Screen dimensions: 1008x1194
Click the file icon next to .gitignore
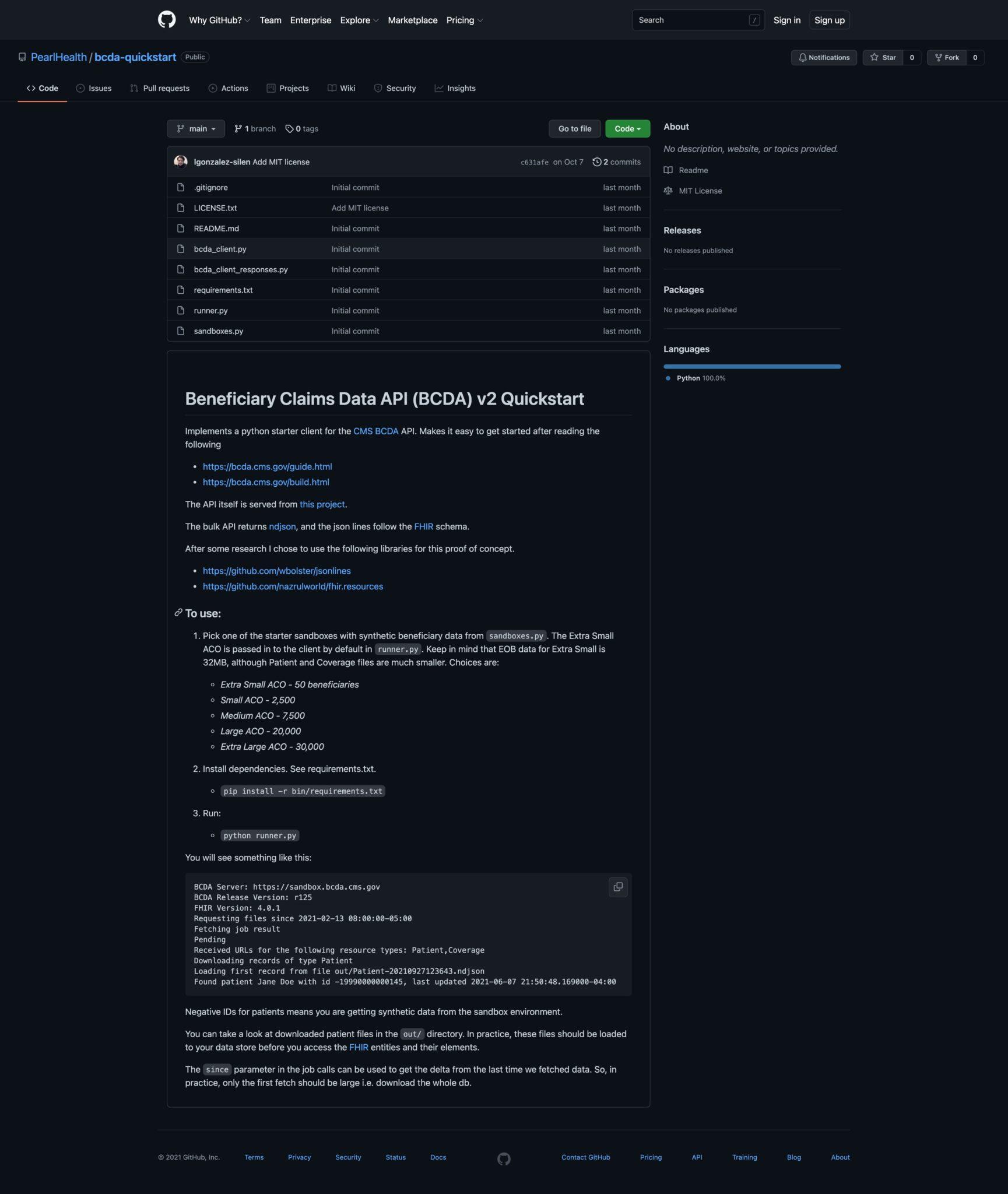pyautogui.click(x=181, y=187)
